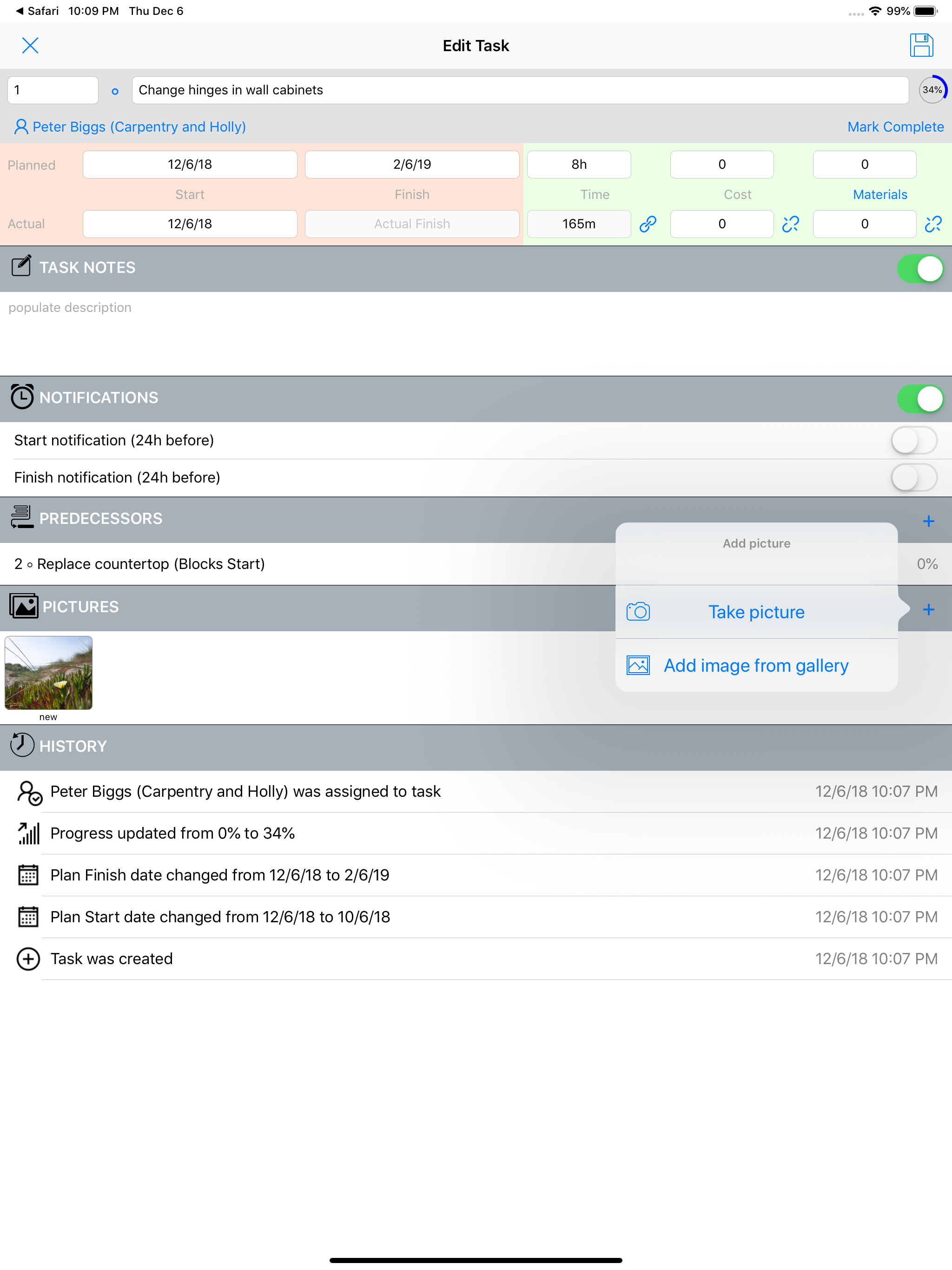Enable Finish notification (24h before) switch

(x=914, y=478)
